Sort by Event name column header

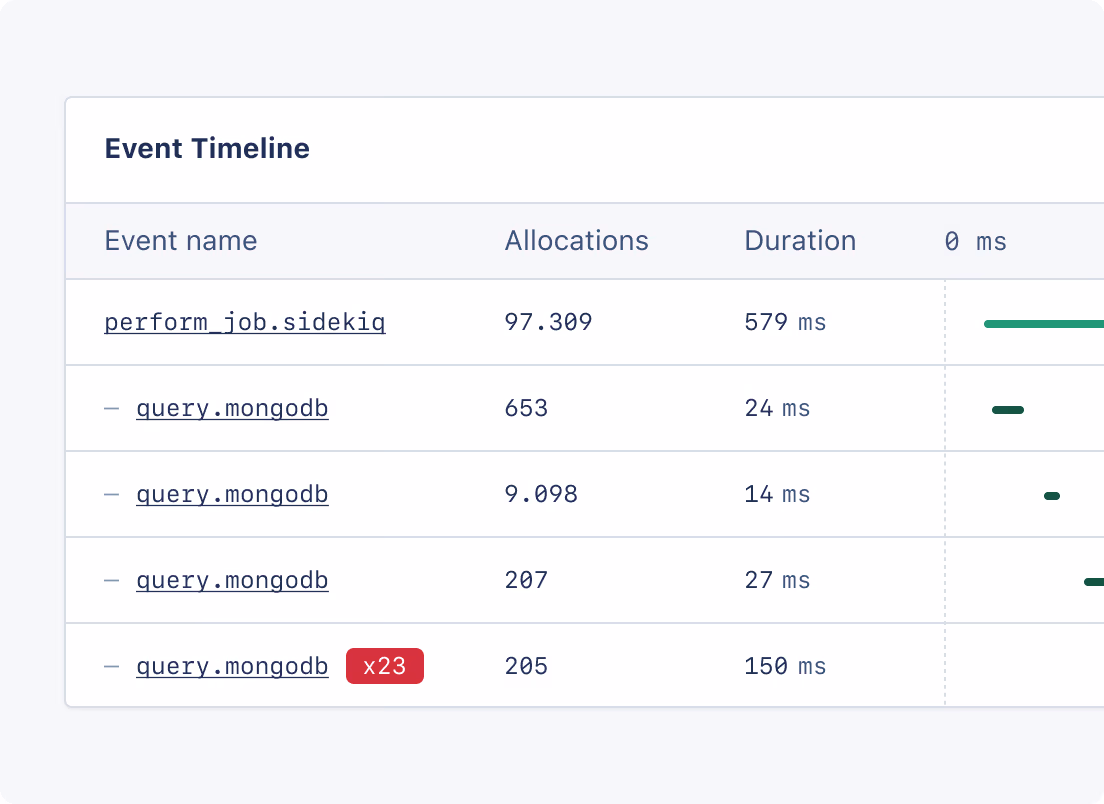pyautogui.click(x=181, y=241)
